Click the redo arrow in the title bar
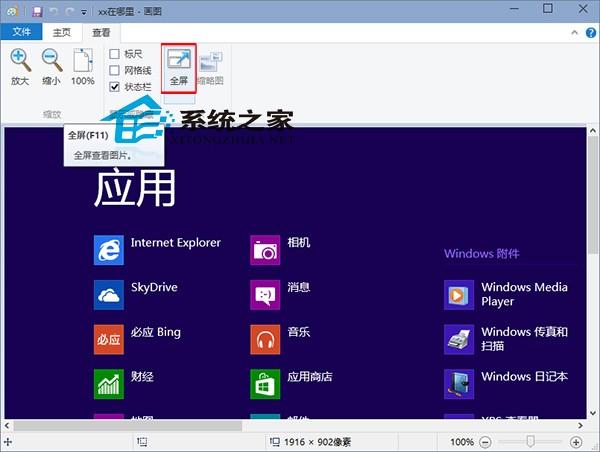Viewport: 600px width, 452px height. click(x=70, y=9)
